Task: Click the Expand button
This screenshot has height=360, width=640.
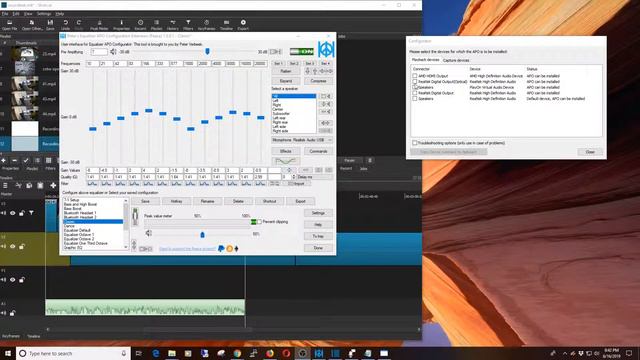Action: pyautogui.click(x=286, y=81)
